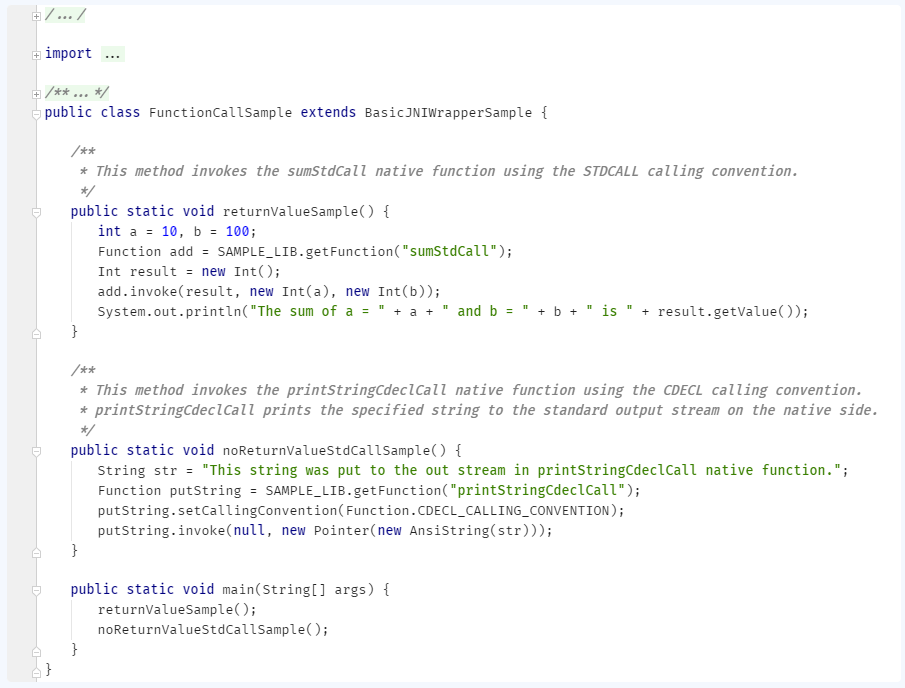Click fold-end marker of returnValueSample method

pyautogui.click(x=36, y=334)
